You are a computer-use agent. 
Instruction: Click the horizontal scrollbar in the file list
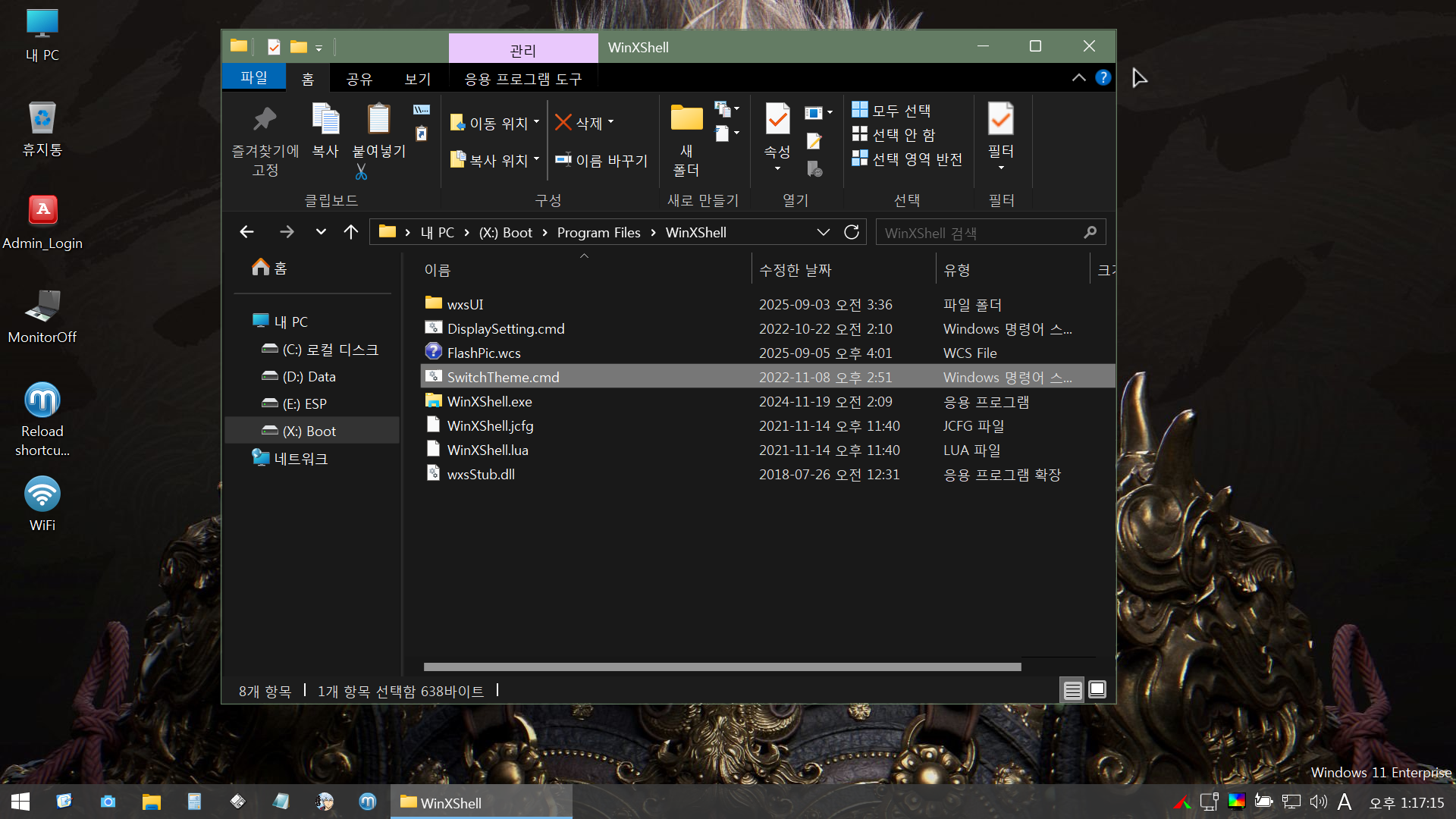721,667
